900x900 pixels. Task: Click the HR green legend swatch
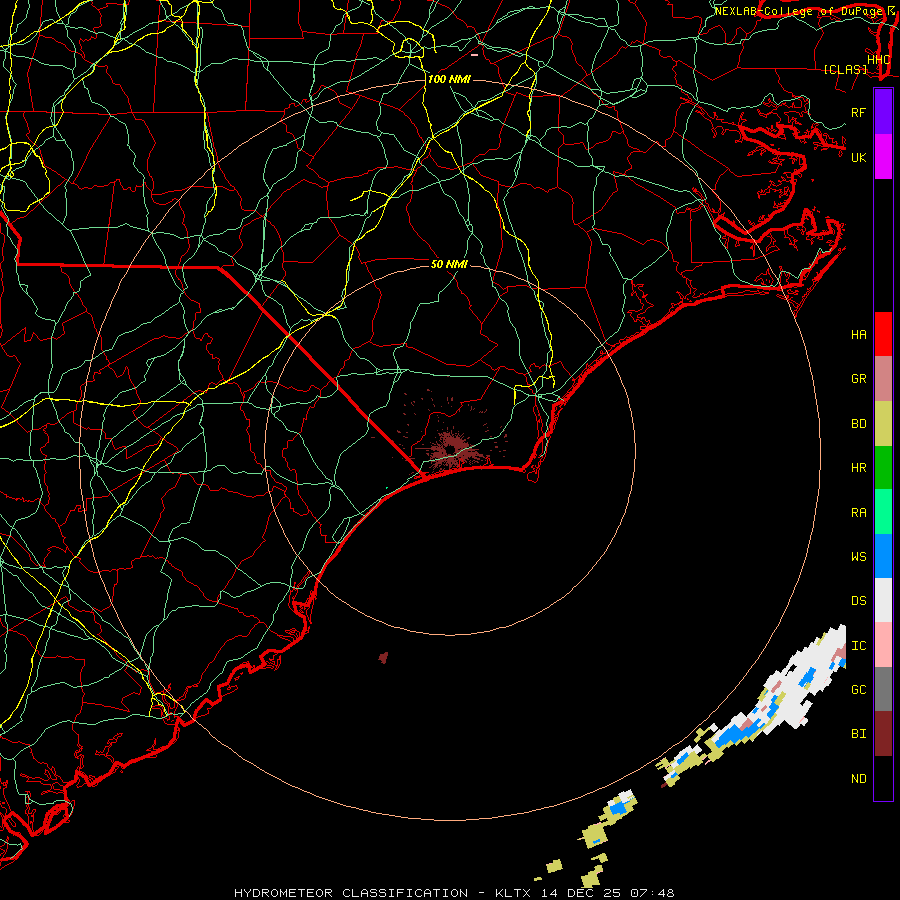[x=883, y=468]
